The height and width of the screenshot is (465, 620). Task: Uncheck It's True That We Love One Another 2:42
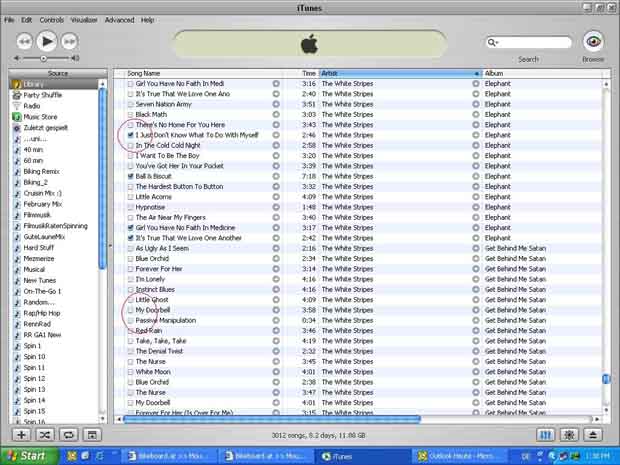click(130, 238)
